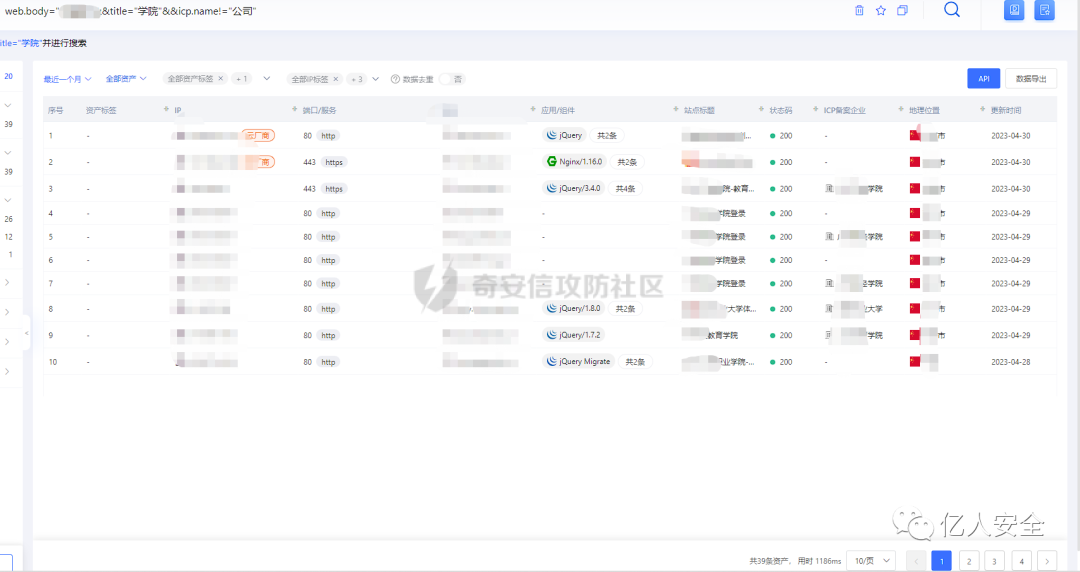The height and width of the screenshot is (572, 1080).
Task: Click the small icon beside the IP header
Action: (167, 110)
